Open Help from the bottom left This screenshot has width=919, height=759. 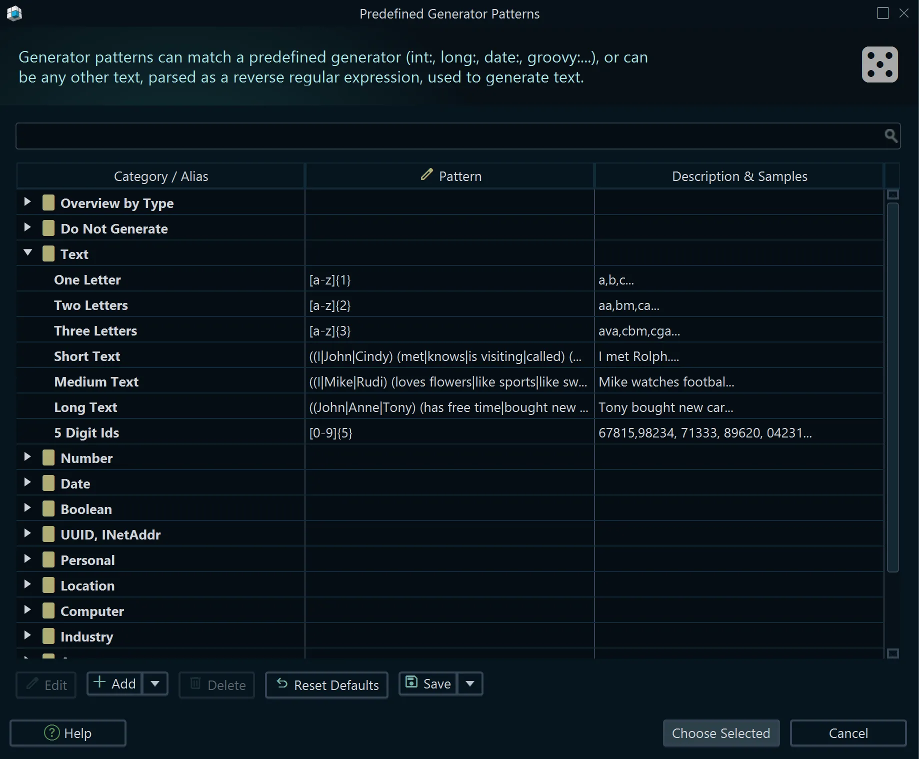tap(67, 733)
